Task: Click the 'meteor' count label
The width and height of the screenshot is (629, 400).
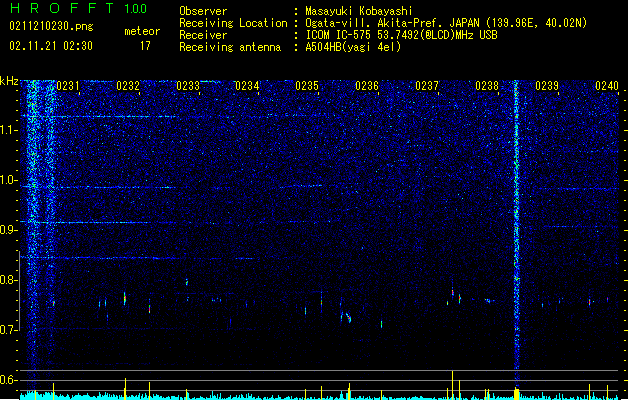Action: pyautogui.click(x=142, y=31)
